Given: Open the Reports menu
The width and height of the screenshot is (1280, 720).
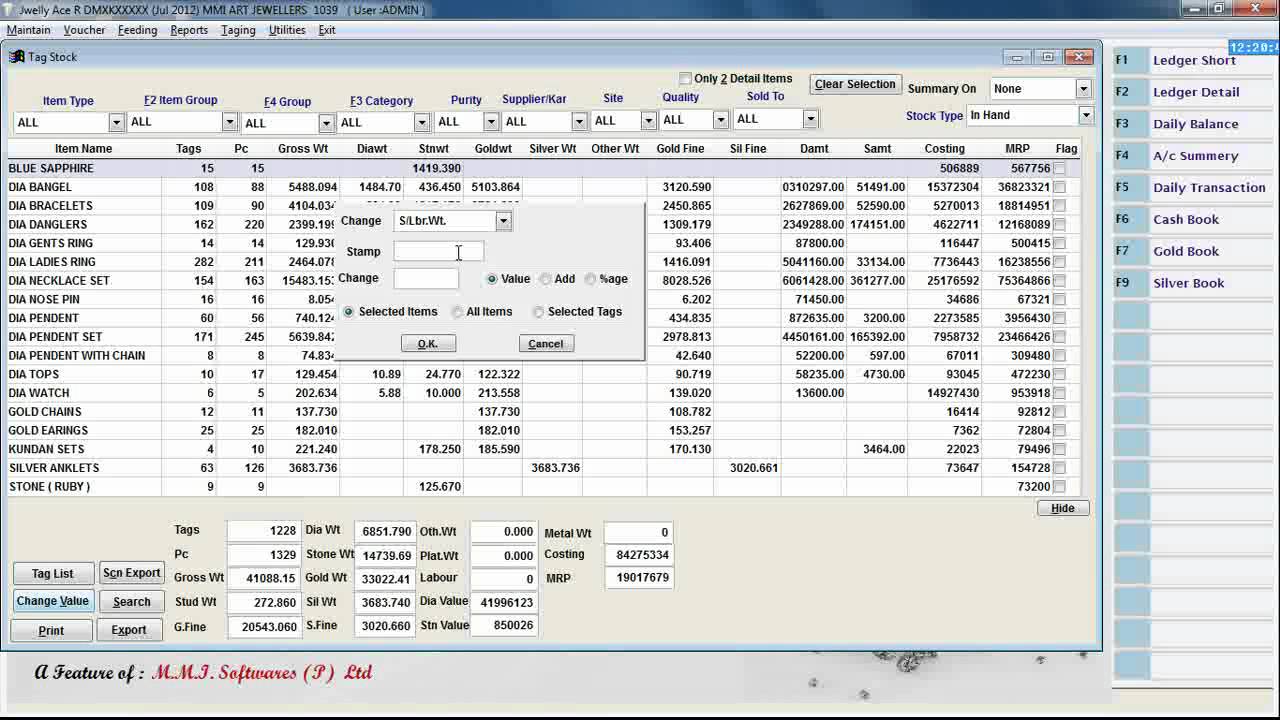Looking at the screenshot, I should [x=189, y=30].
